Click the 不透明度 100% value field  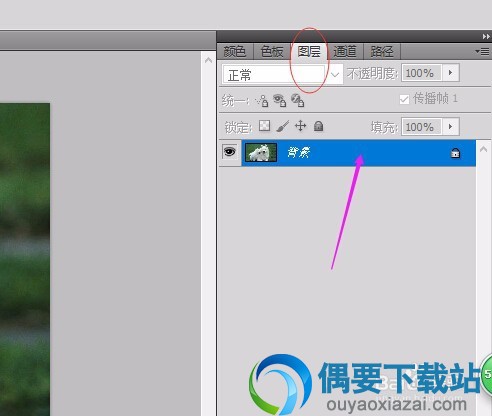422,73
